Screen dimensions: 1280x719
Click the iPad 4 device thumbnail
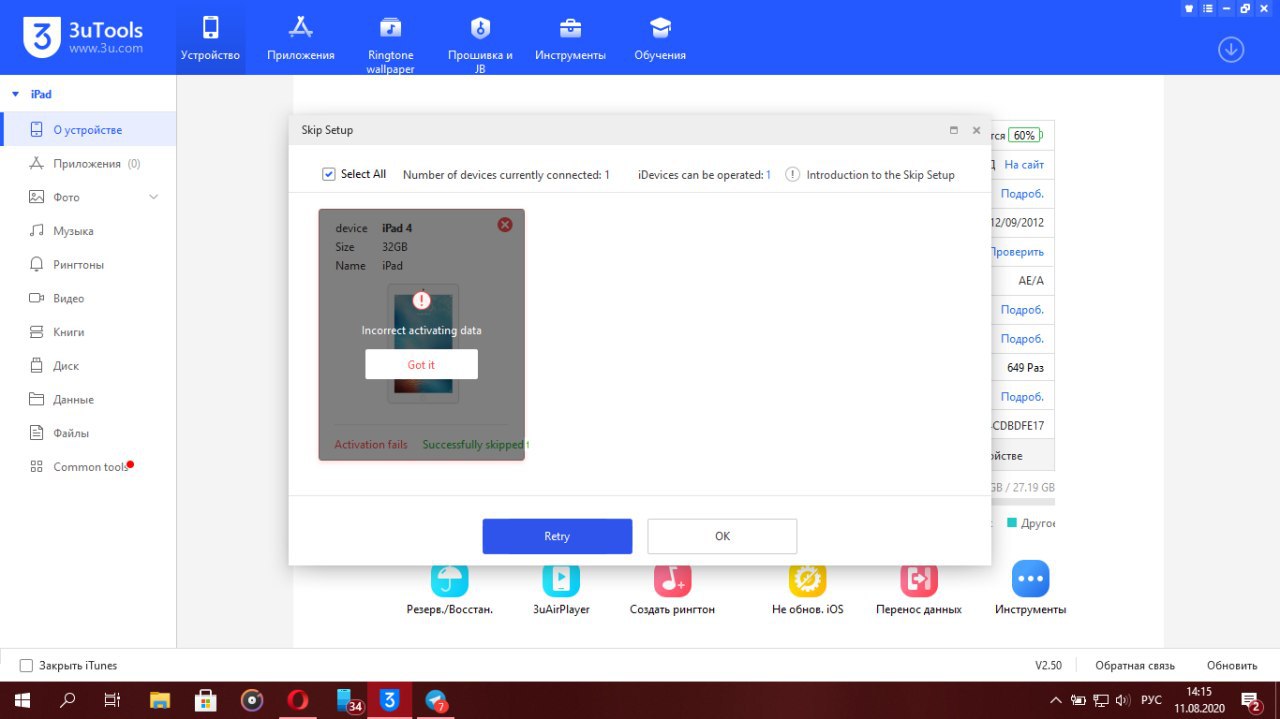(423, 343)
